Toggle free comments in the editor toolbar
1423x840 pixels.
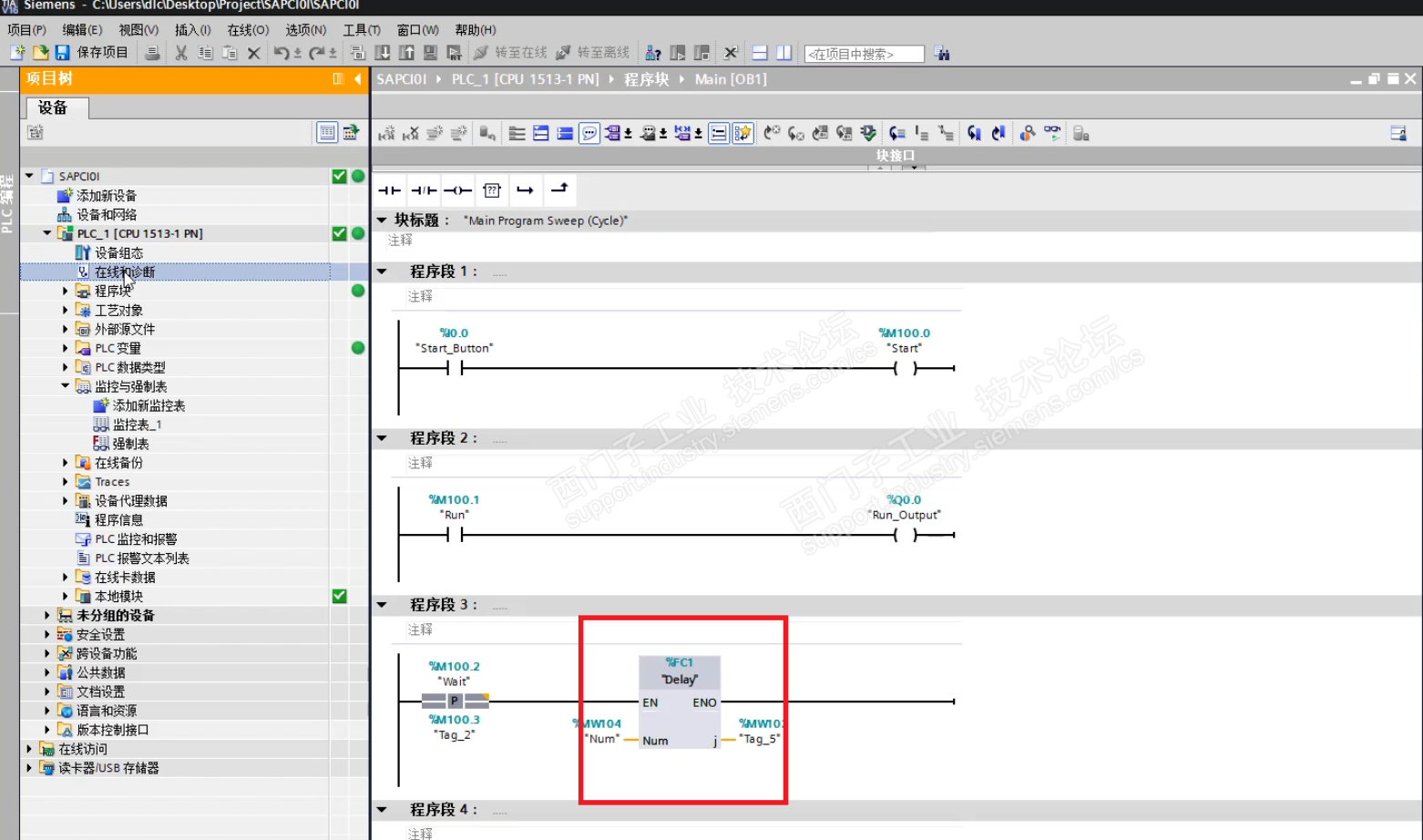(589, 133)
